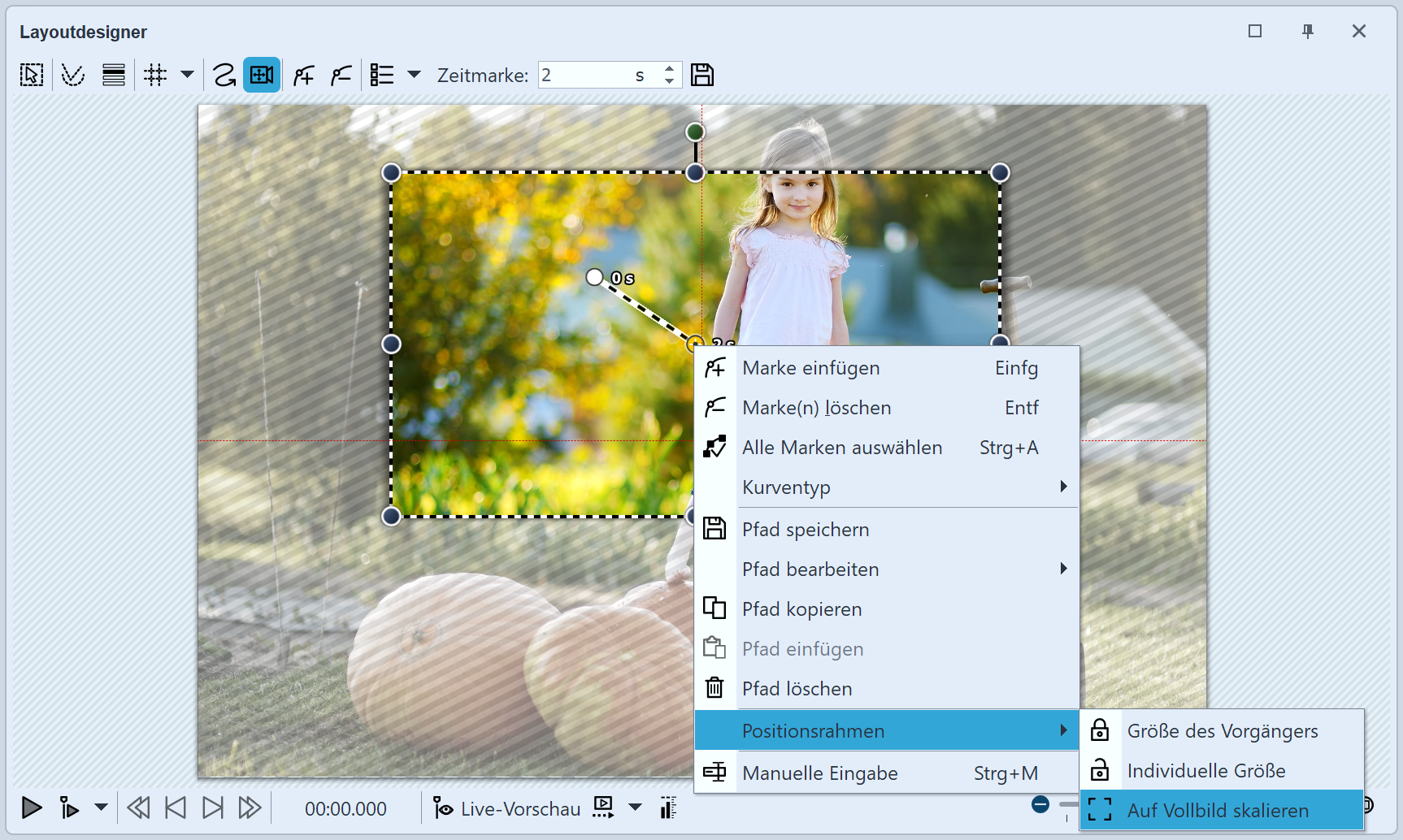Toggle the camera pan mode button
This screenshot has width=1403, height=840.
(x=262, y=76)
